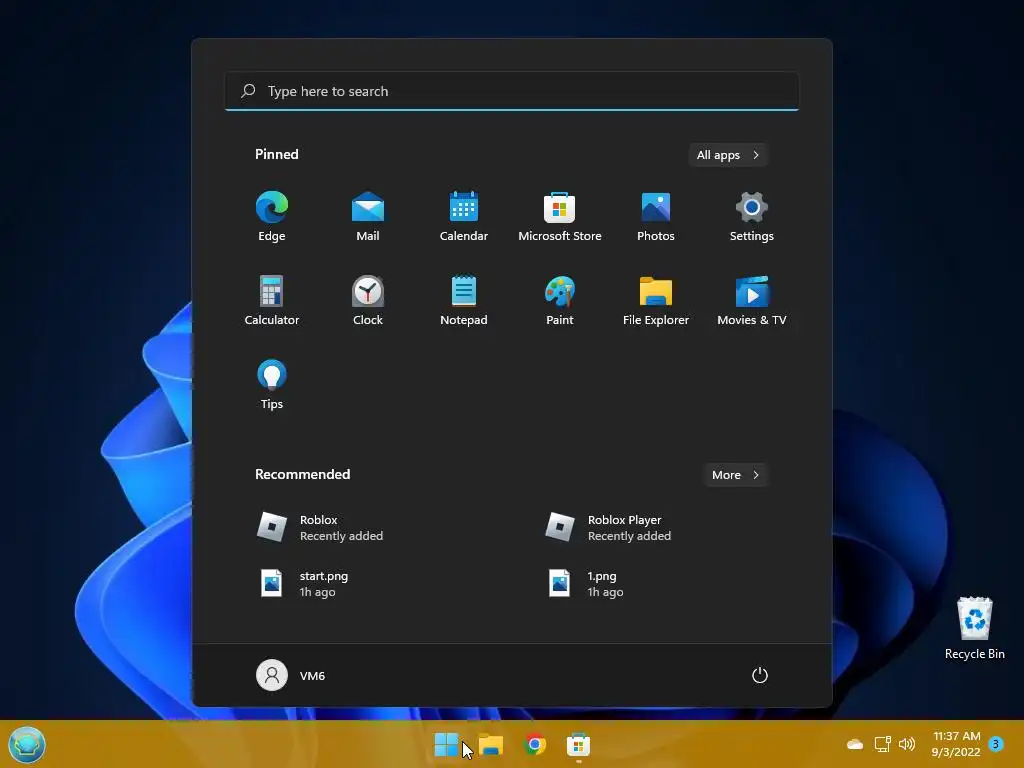This screenshot has height=768, width=1024.
Task: Open File Explorer from the taskbar
Action: tap(490, 744)
